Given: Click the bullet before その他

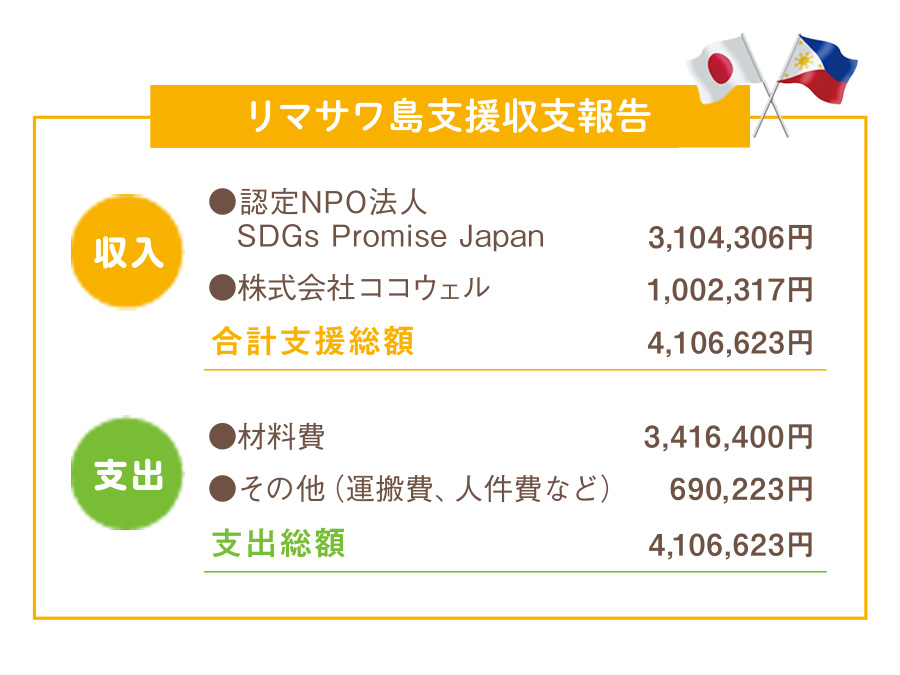Looking at the screenshot, I should 222,489.
